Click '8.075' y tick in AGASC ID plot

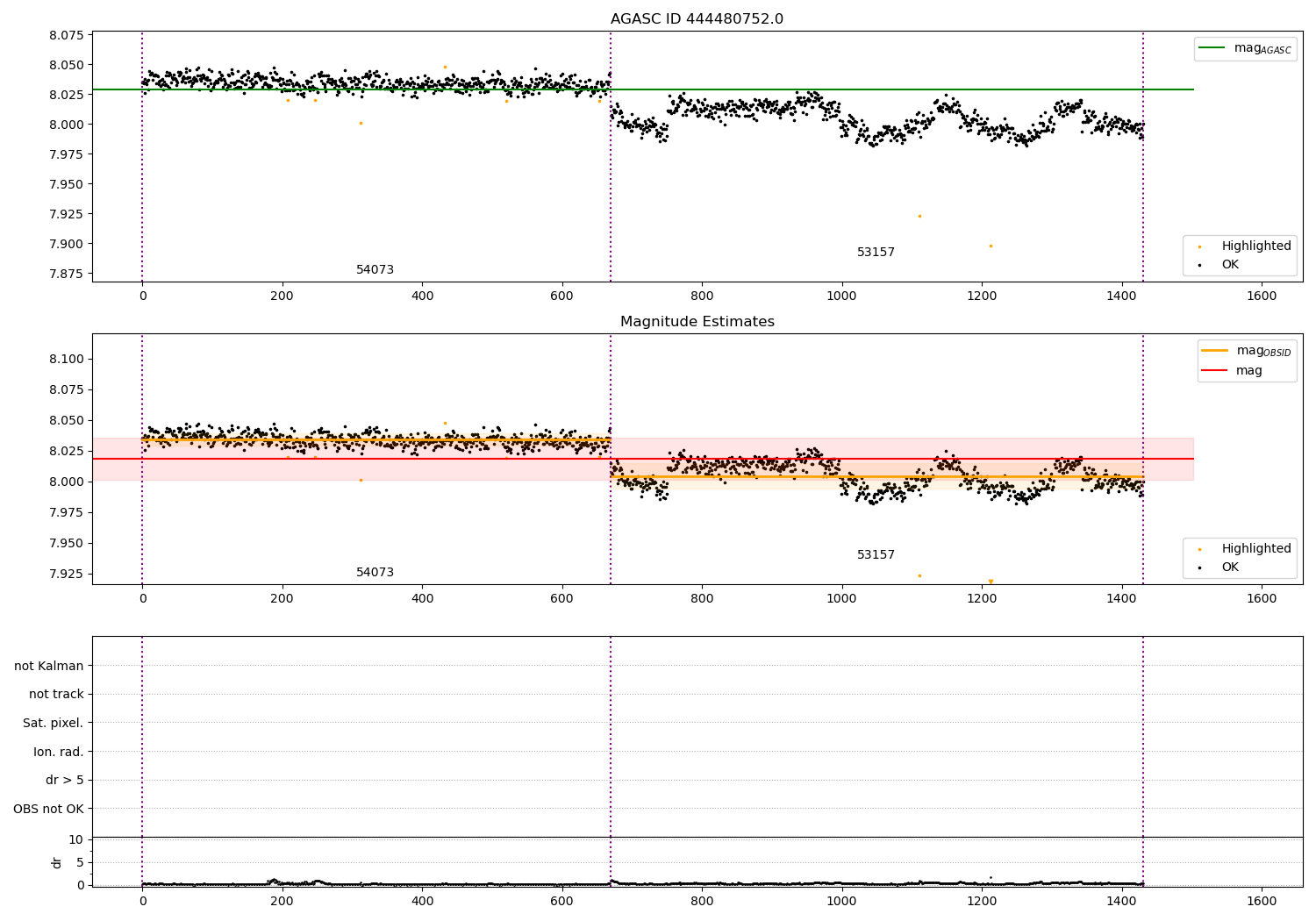(67, 35)
